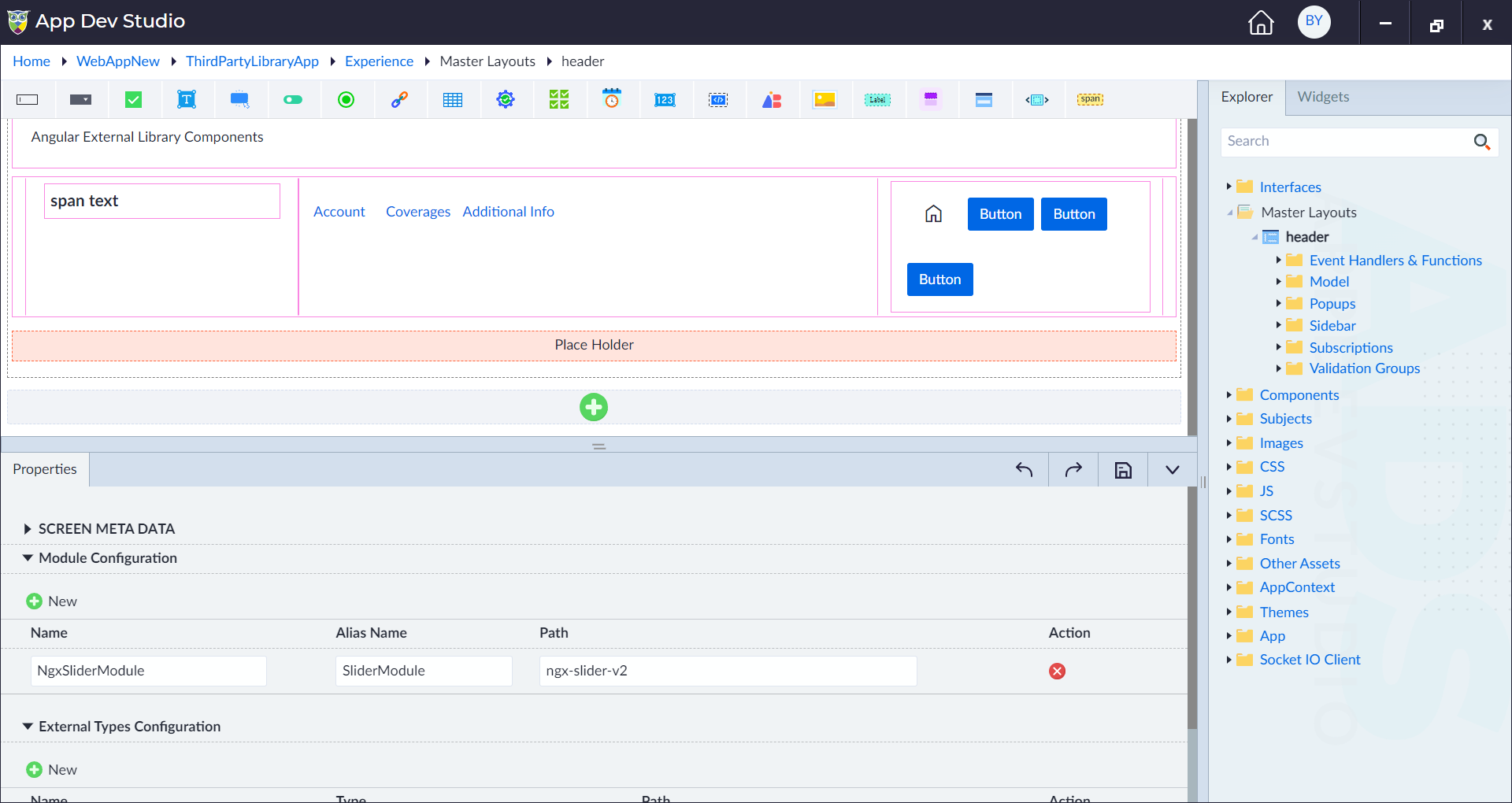Delete the NgxSliderModule row
1512x803 pixels.
tap(1058, 671)
